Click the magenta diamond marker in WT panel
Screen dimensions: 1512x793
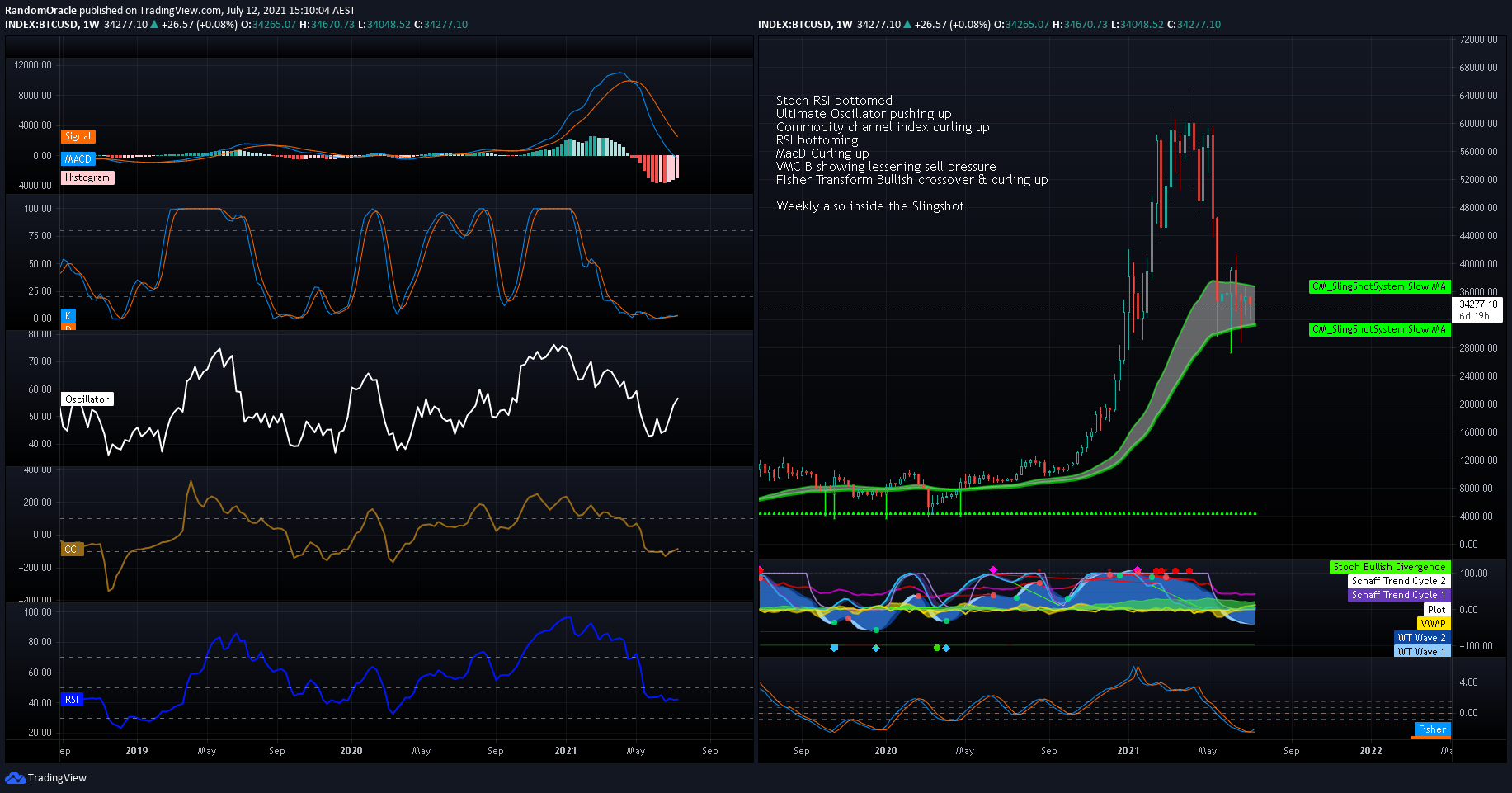993,569
